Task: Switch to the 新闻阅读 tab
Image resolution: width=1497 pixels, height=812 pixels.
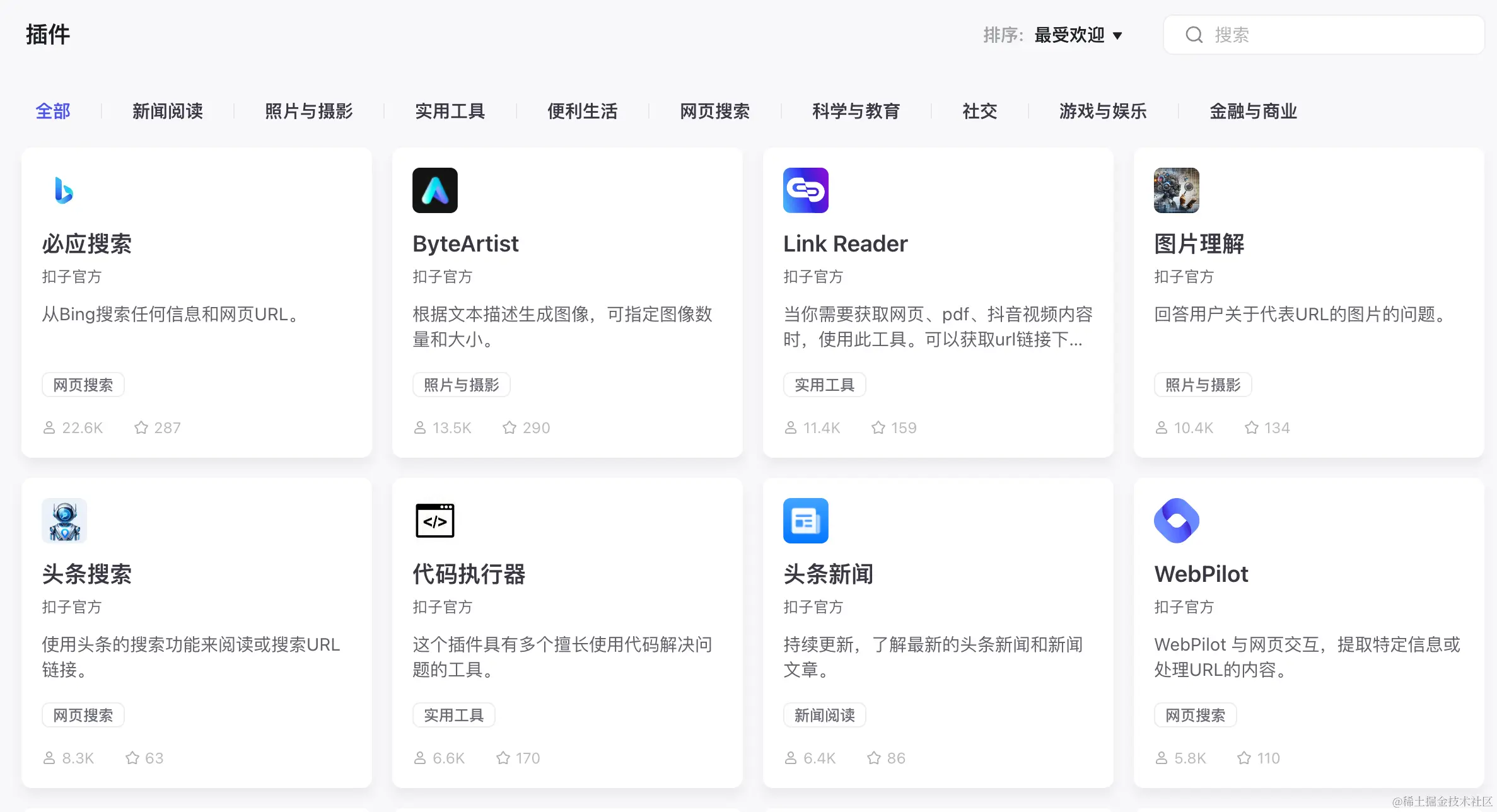Action: (x=168, y=112)
